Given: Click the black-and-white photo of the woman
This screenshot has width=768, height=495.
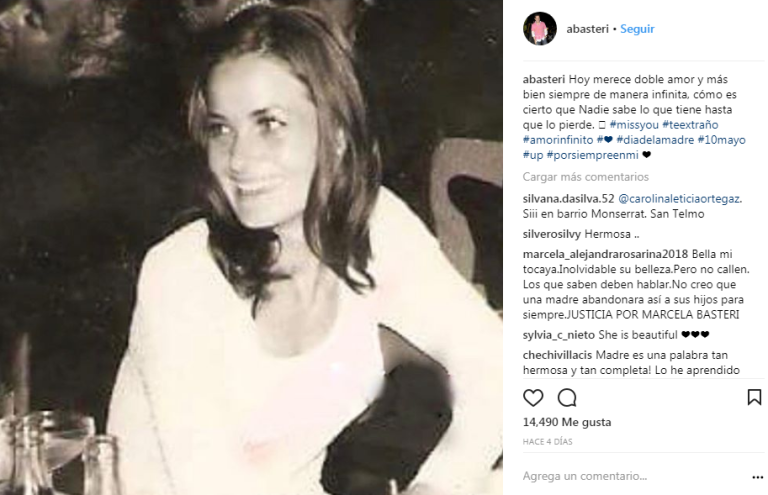Looking at the screenshot, I should (251, 247).
